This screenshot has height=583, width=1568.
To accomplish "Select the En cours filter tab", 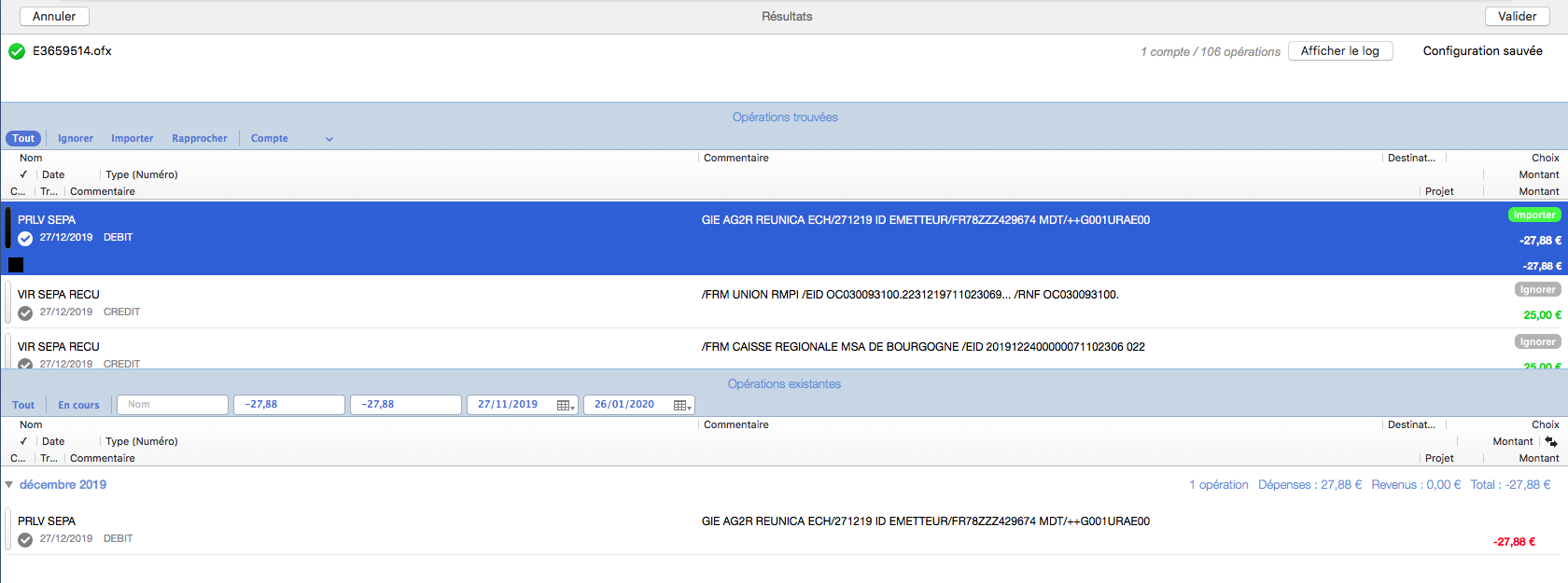I will (78, 405).
